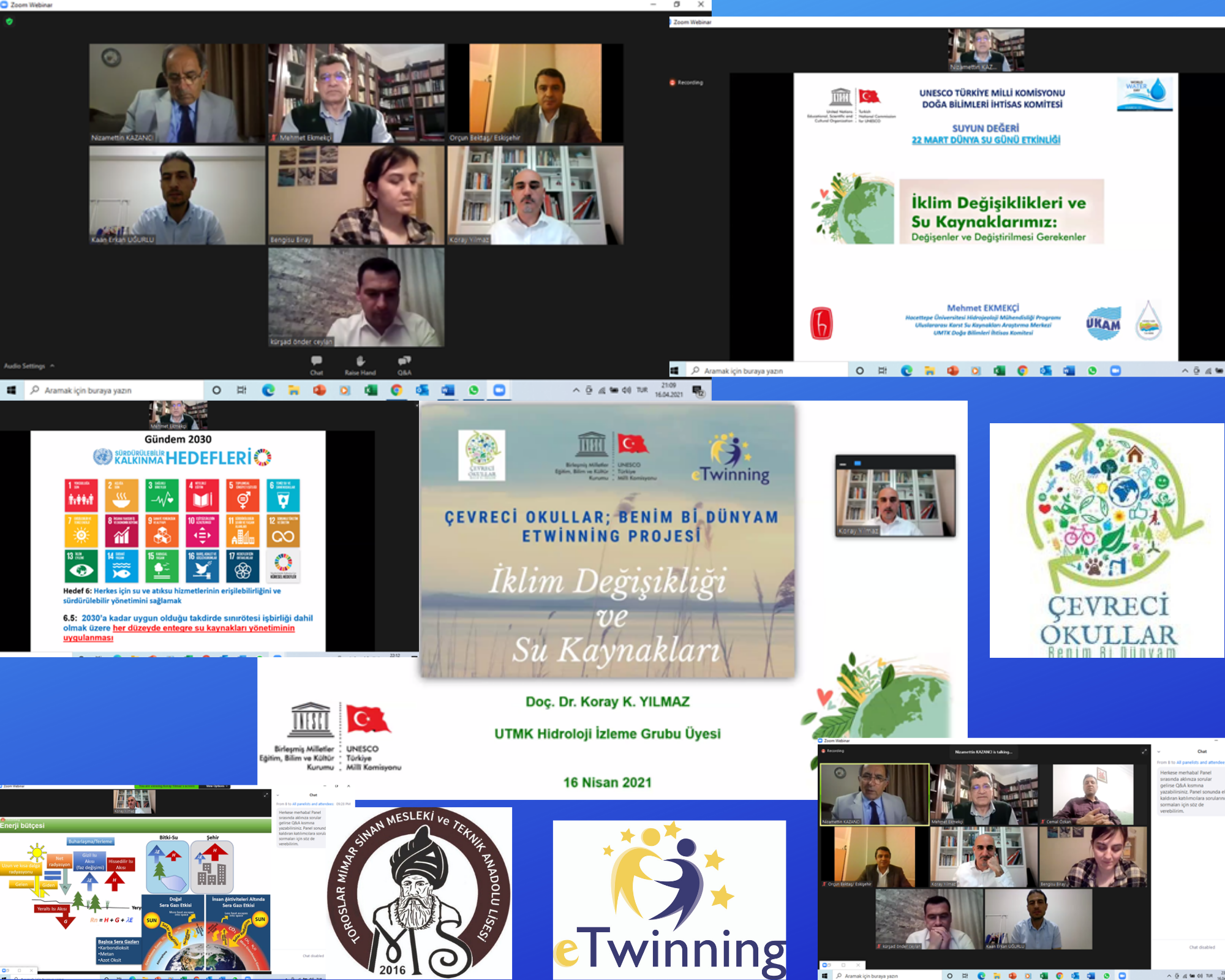The width and height of the screenshot is (1225, 980).
Task: Click the taskbar clock showing 21:09
Action: point(668,386)
